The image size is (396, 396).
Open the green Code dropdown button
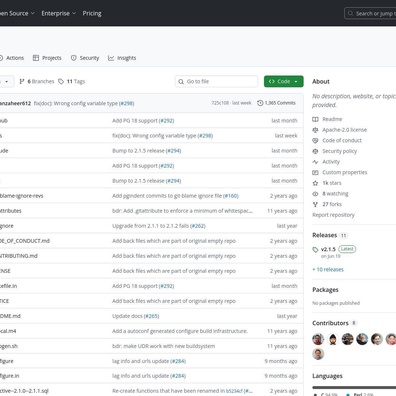284,81
